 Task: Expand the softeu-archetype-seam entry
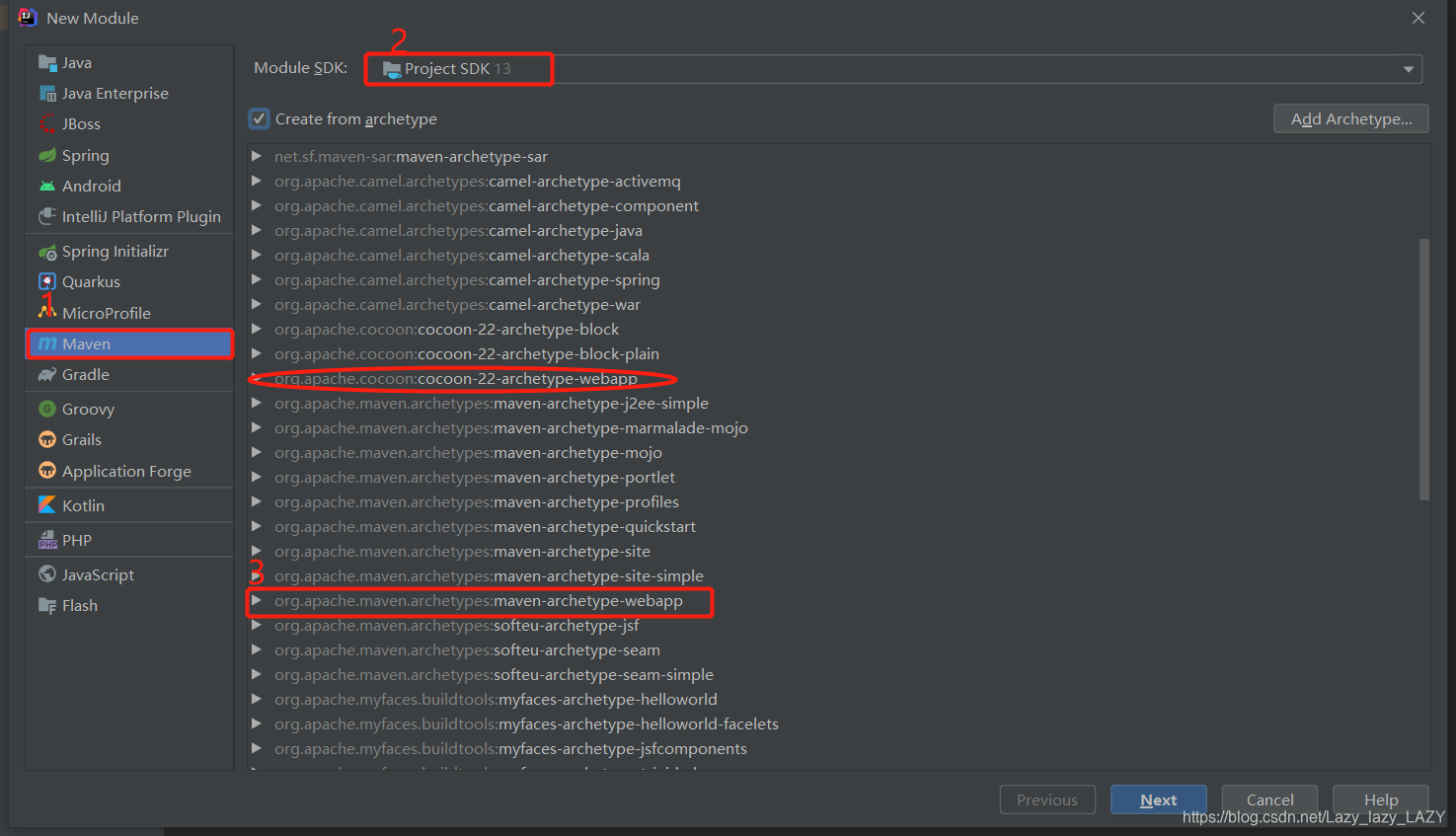click(257, 649)
